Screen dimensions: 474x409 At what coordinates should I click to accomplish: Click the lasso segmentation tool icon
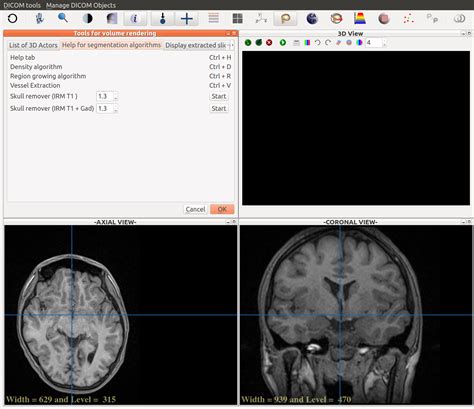[x=285, y=18]
